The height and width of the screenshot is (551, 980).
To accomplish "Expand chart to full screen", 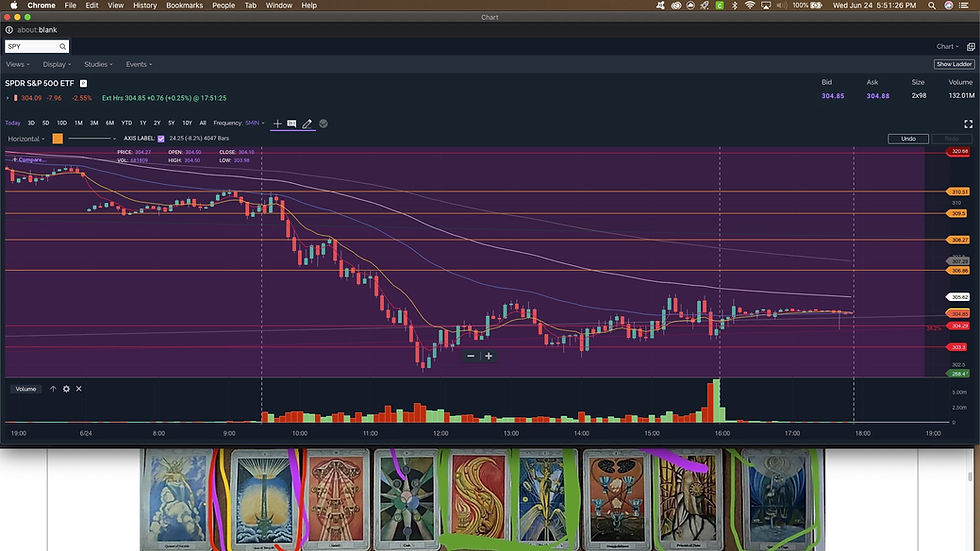I will 968,124.
